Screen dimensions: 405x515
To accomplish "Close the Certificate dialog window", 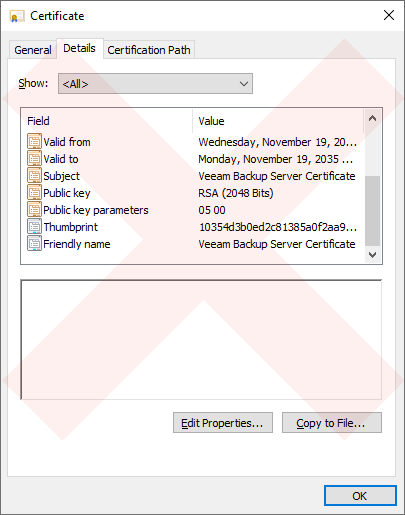I will click(389, 15).
